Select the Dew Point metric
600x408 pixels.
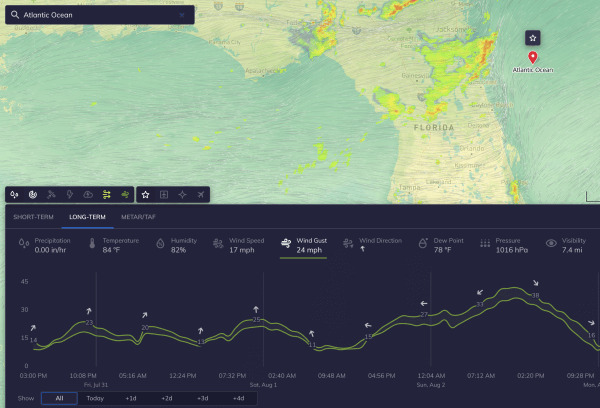(x=441, y=245)
